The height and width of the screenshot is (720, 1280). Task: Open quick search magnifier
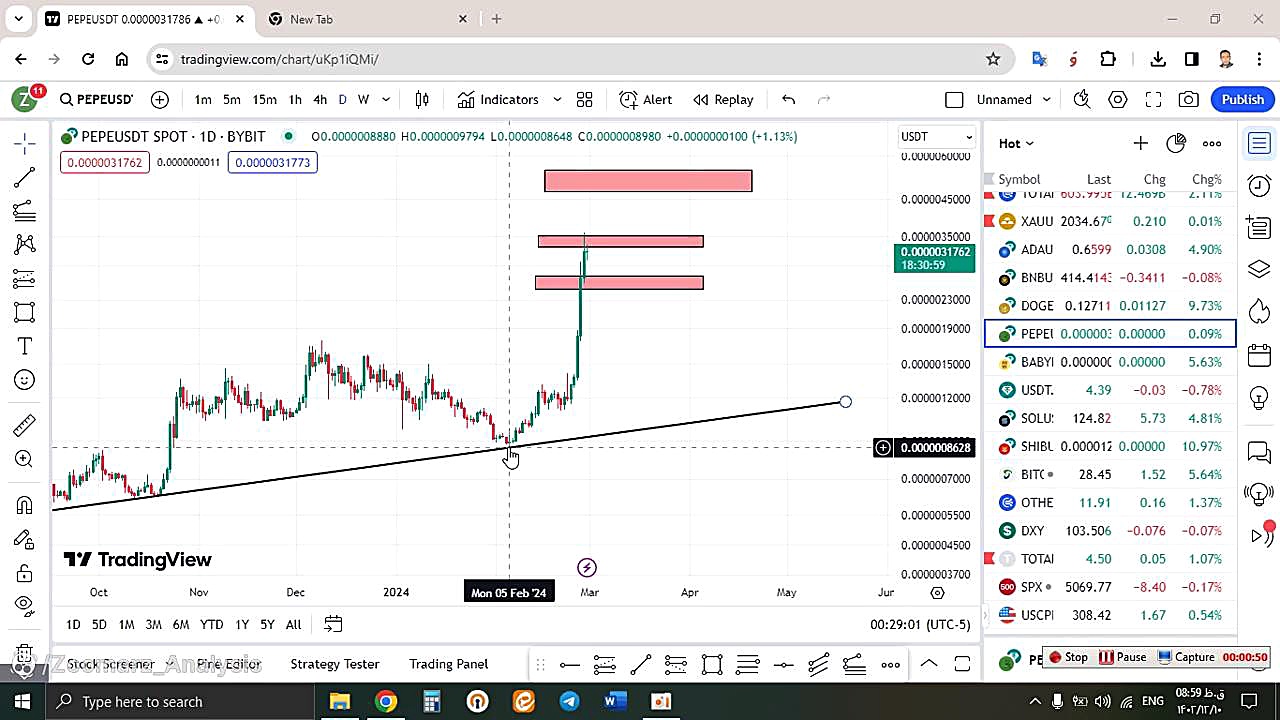pos(1081,99)
